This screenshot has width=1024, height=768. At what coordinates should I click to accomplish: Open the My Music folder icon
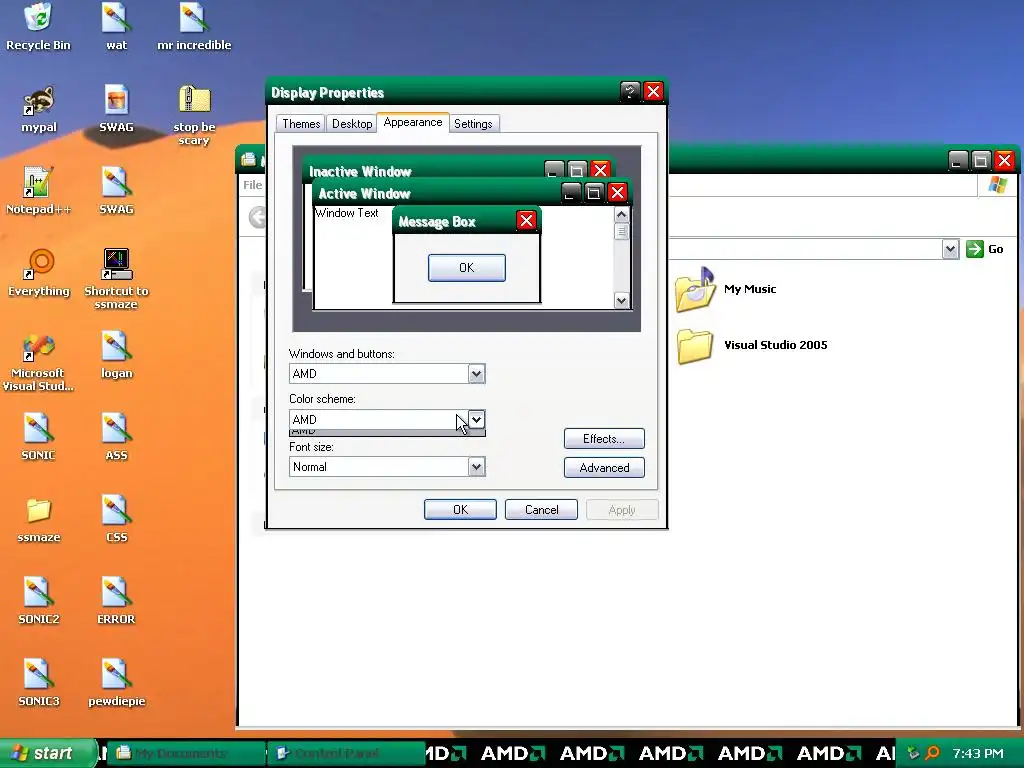[695, 289]
